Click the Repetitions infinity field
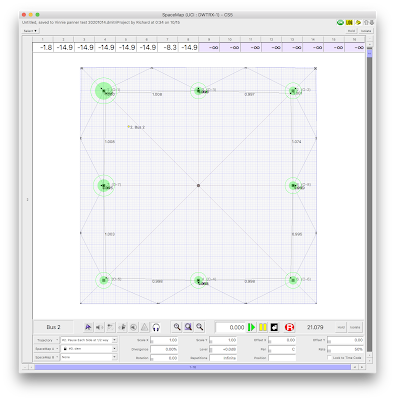This screenshot has height=400, width=395. (x=223, y=358)
